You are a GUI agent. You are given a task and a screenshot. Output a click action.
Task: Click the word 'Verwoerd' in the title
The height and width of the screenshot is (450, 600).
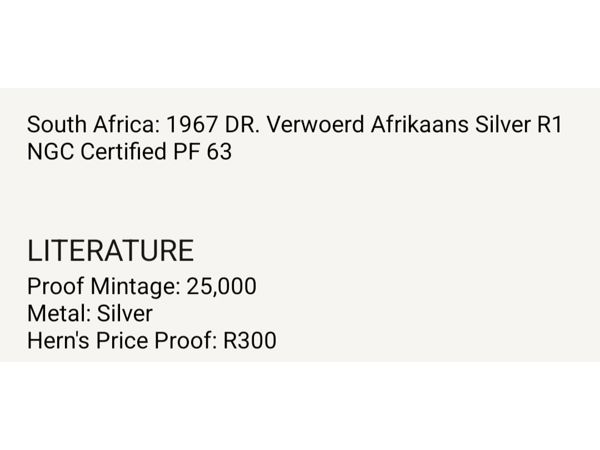pyautogui.click(x=315, y=125)
